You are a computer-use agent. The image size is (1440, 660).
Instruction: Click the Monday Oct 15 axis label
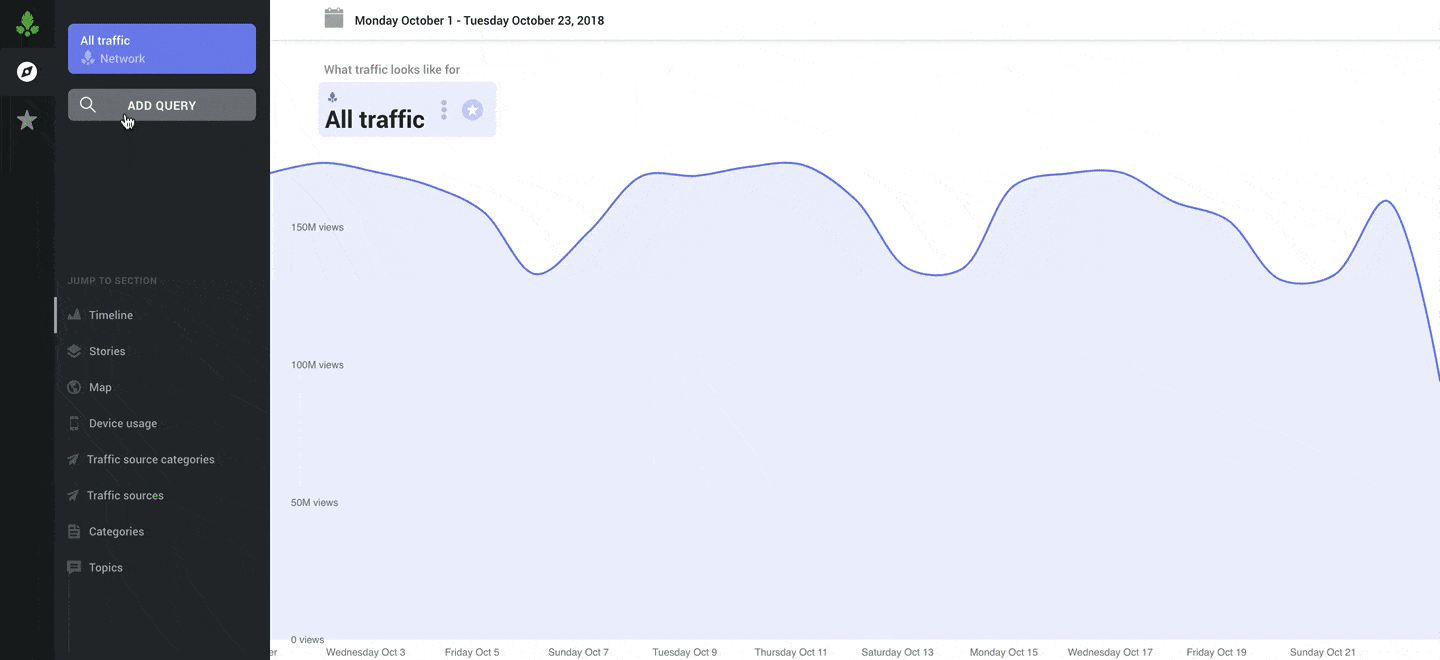click(x=1004, y=652)
